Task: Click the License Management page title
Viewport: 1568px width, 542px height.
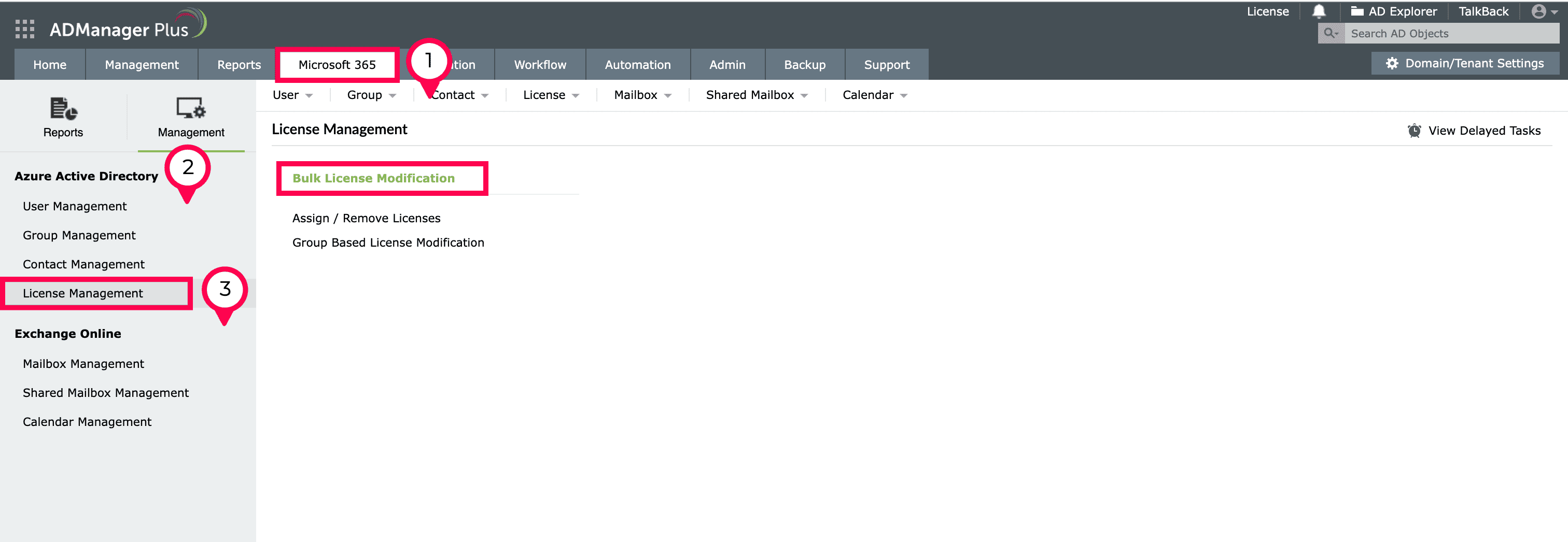Action: [x=339, y=130]
